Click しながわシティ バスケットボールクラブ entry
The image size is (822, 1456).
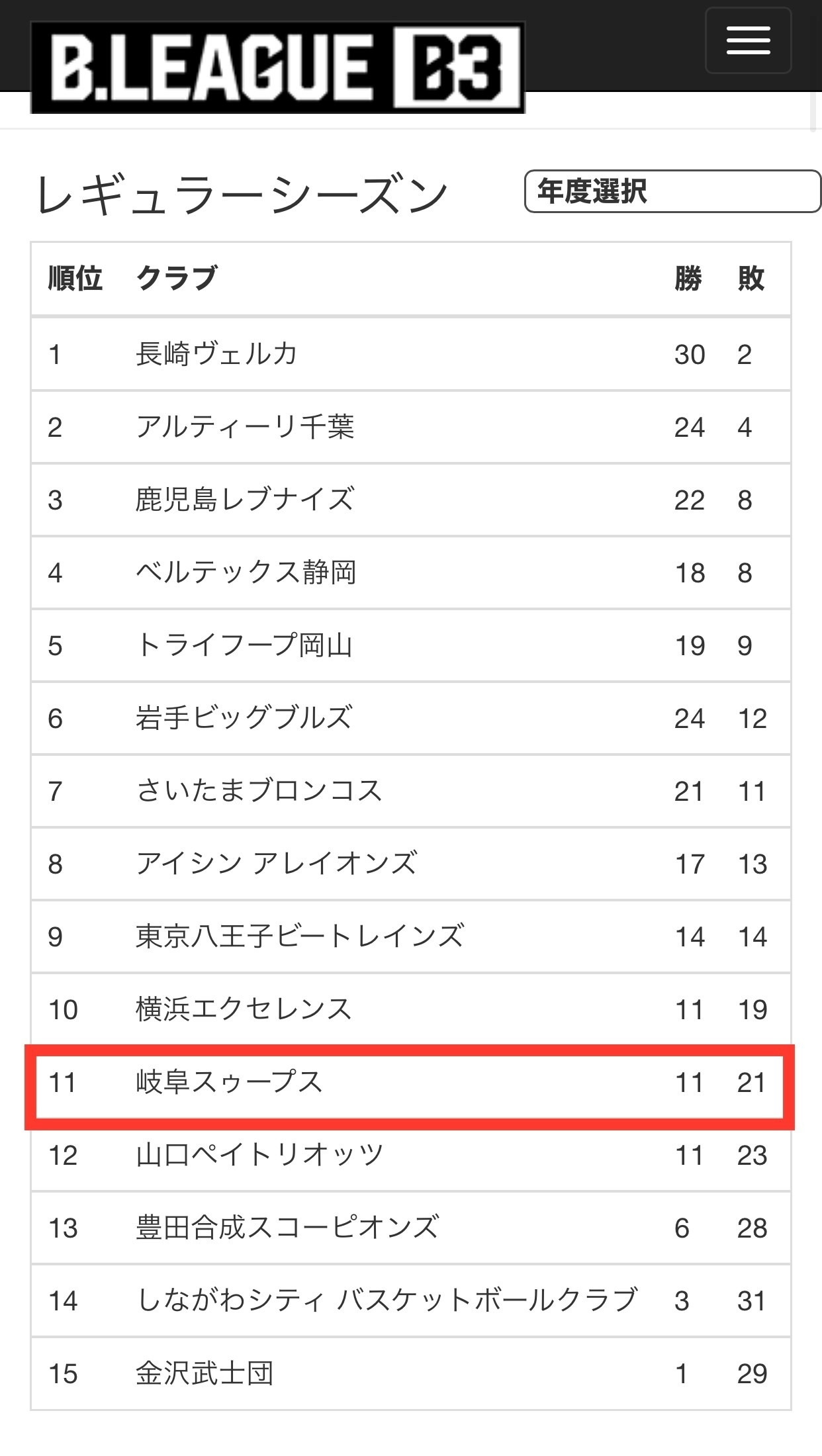tap(410, 1300)
